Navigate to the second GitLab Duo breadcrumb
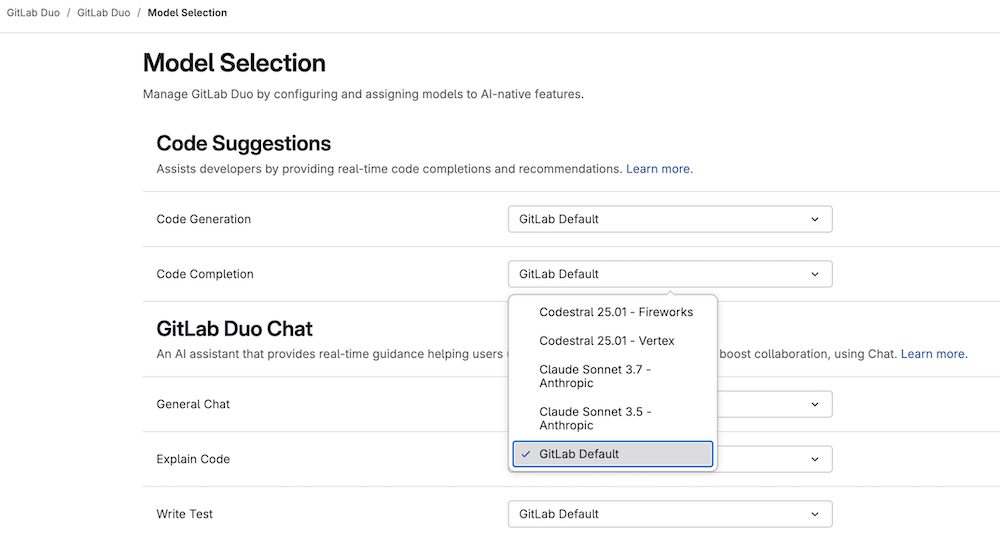Viewport: 1000px width, 537px height. point(103,13)
